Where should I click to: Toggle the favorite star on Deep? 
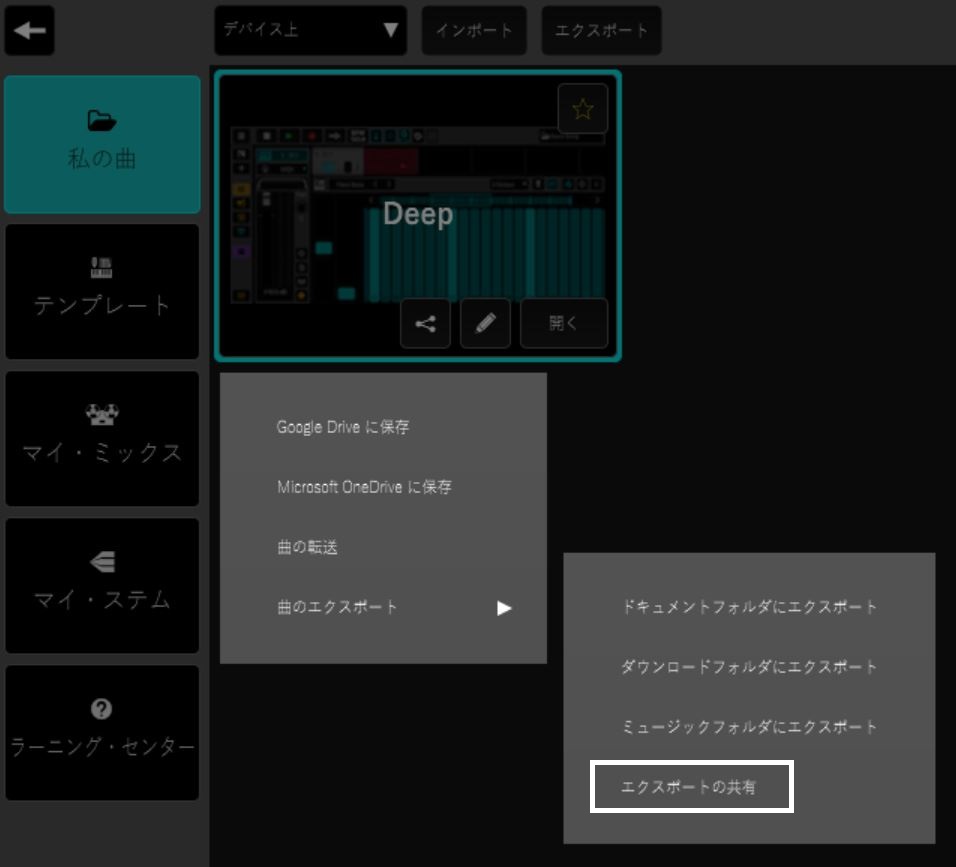point(582,110)
